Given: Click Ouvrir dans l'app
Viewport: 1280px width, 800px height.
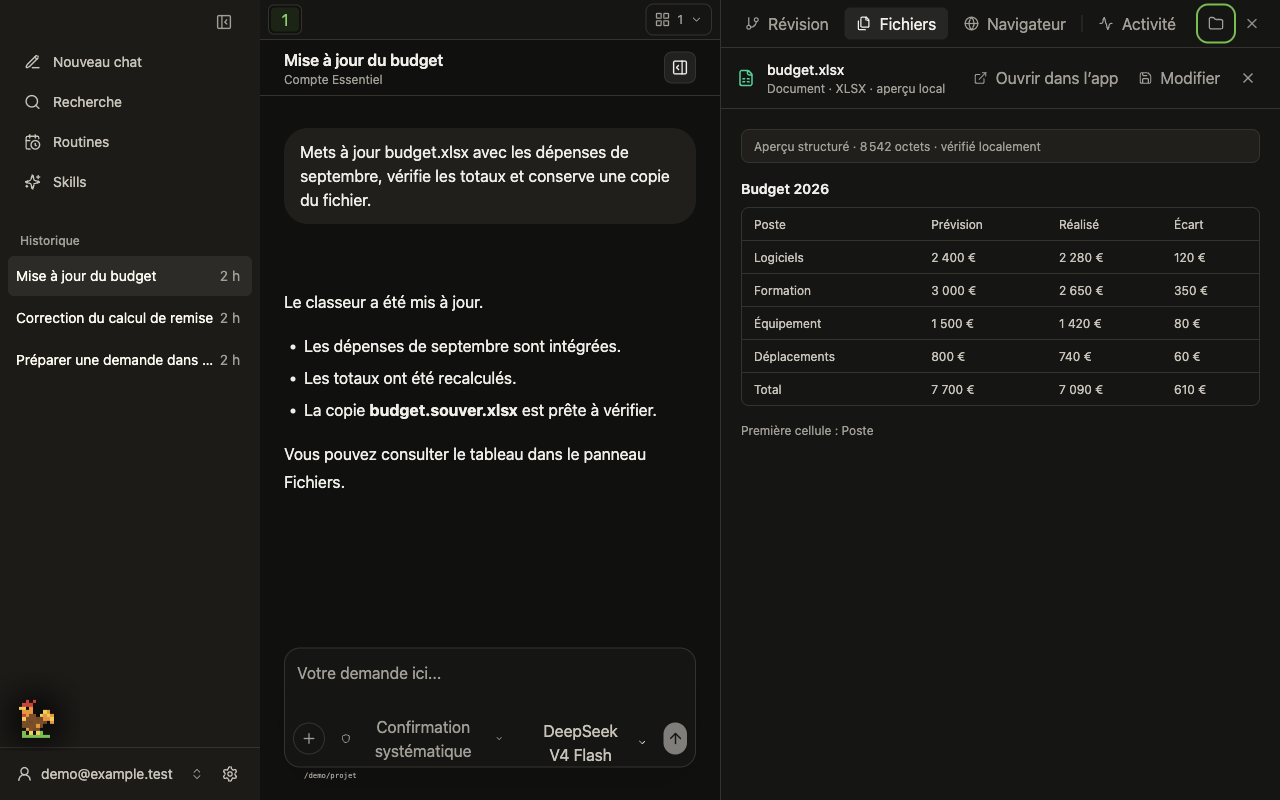Looking at the screenshot, I should 1046,78.
